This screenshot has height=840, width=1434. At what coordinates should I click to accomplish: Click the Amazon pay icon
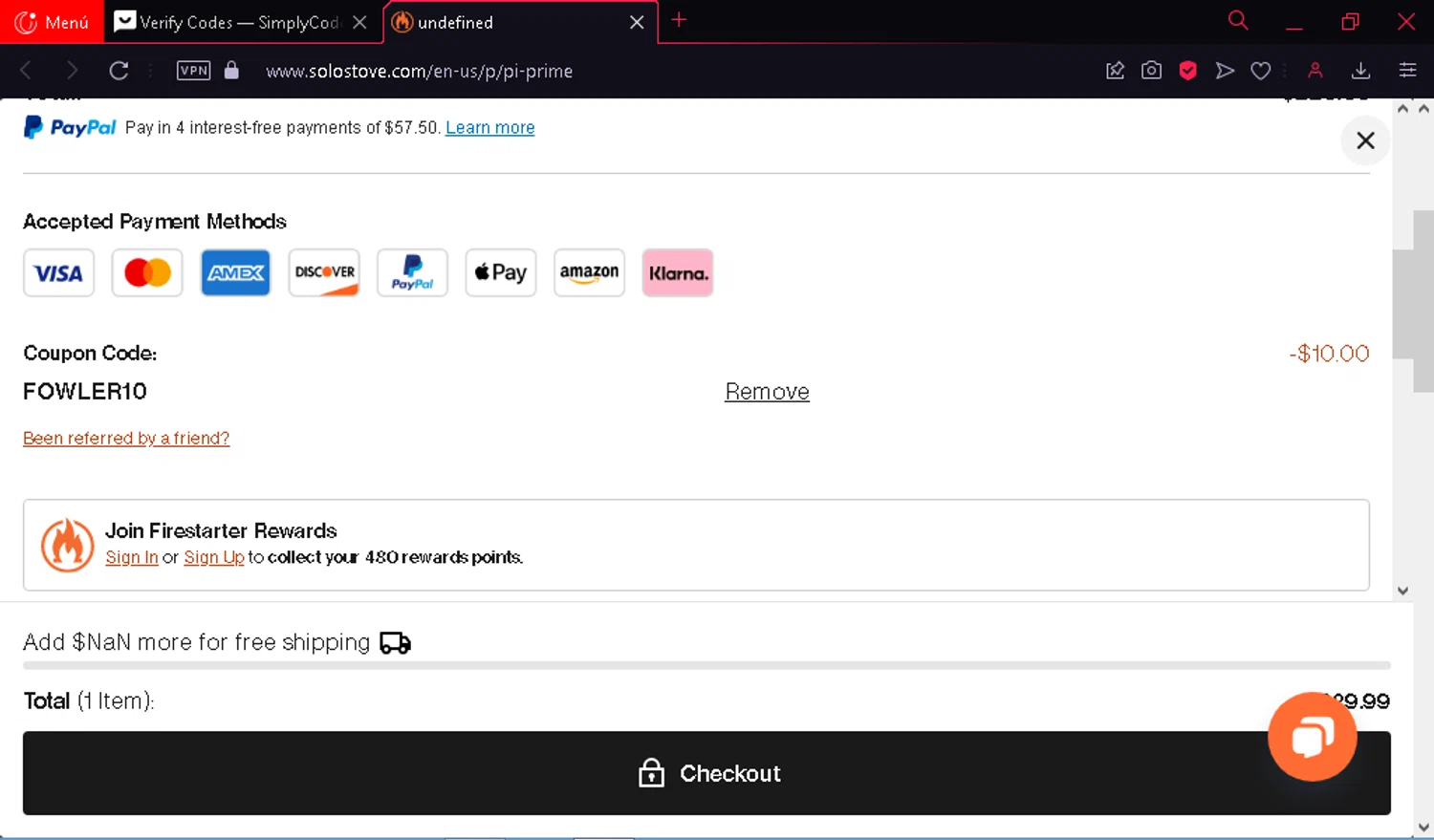589,273
